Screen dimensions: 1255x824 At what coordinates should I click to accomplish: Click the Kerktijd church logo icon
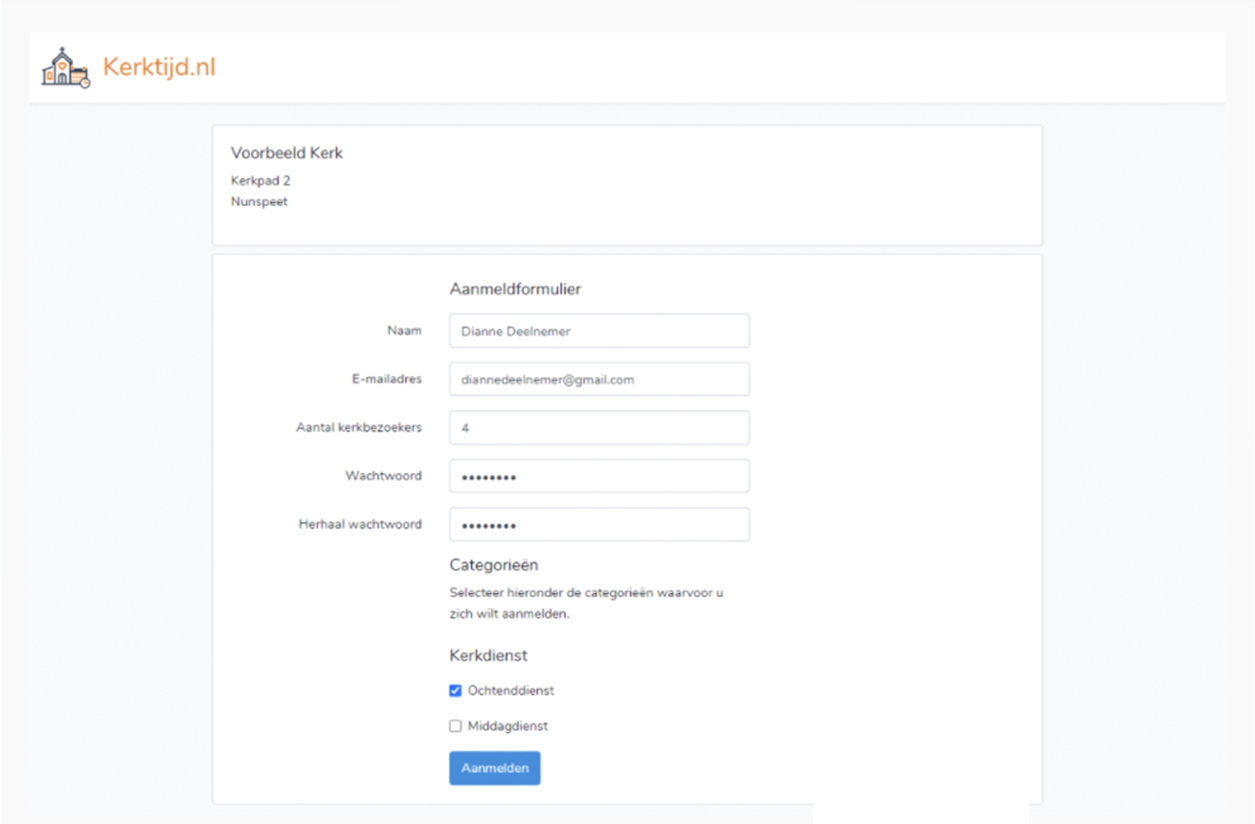65,67
